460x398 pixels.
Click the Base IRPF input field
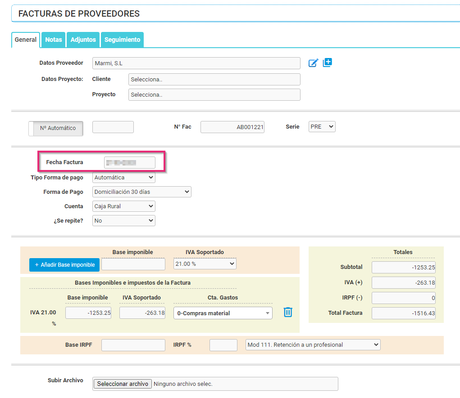133,345
